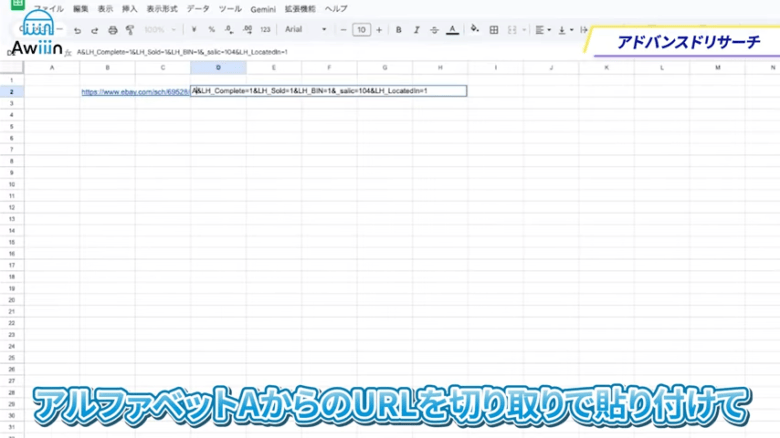
Task: Select column B header
Action: click(x=107, y=67)
